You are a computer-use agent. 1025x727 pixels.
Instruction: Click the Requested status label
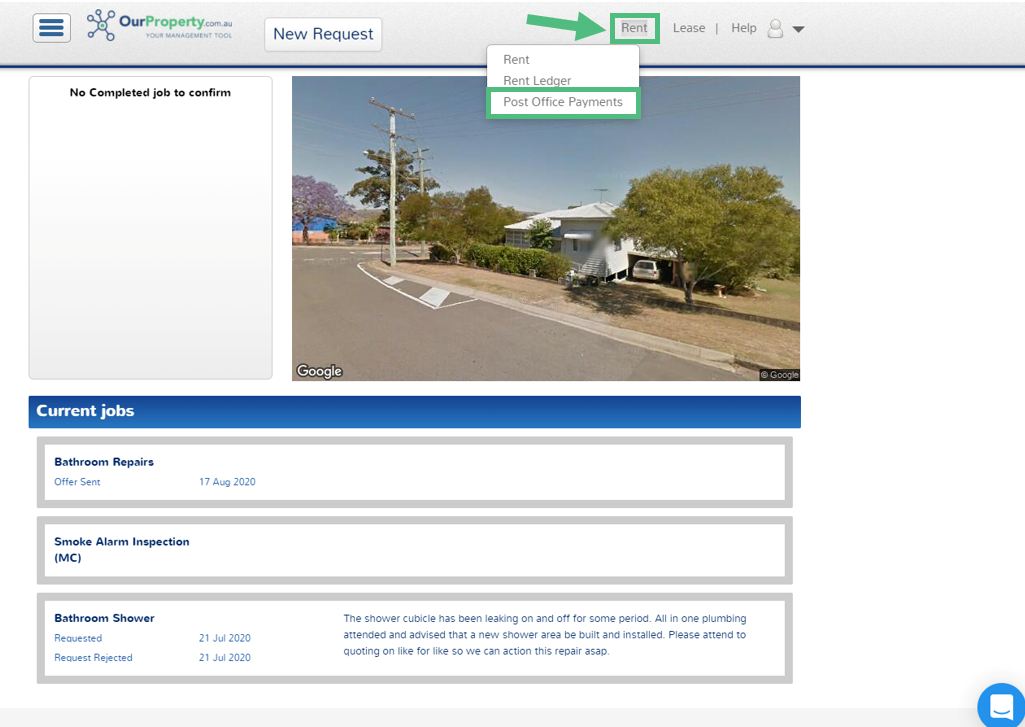(78, 638)
